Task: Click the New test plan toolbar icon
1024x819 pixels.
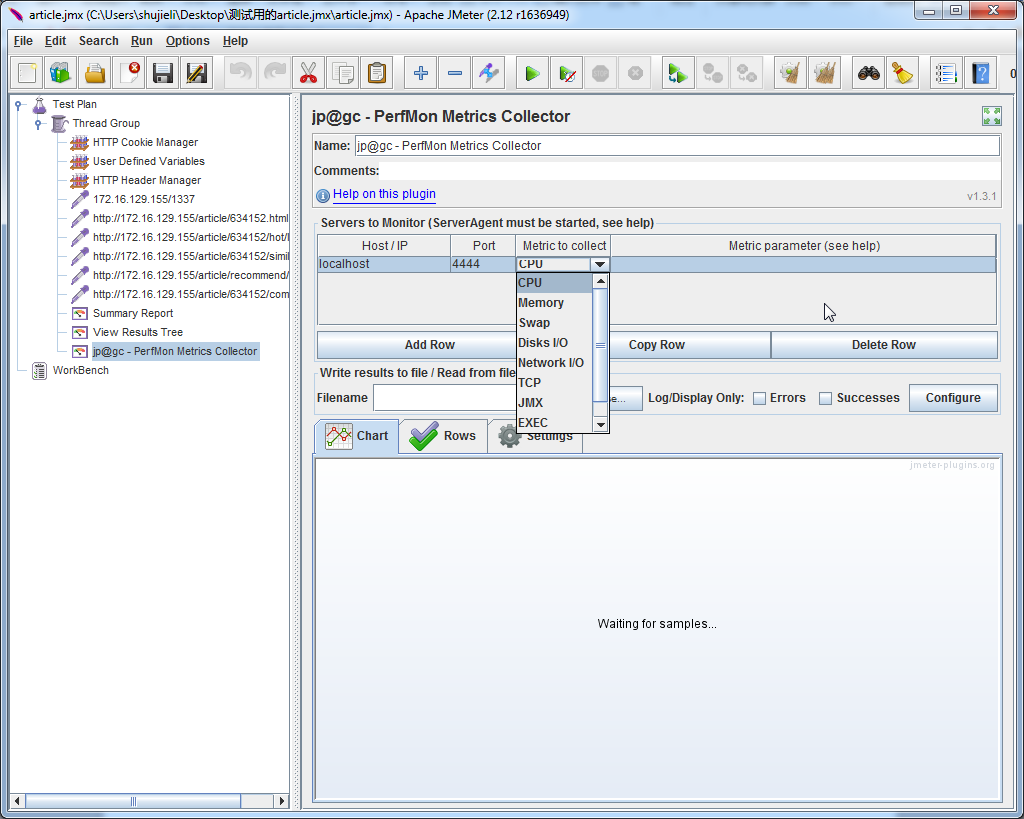Action: click(27, 73)
